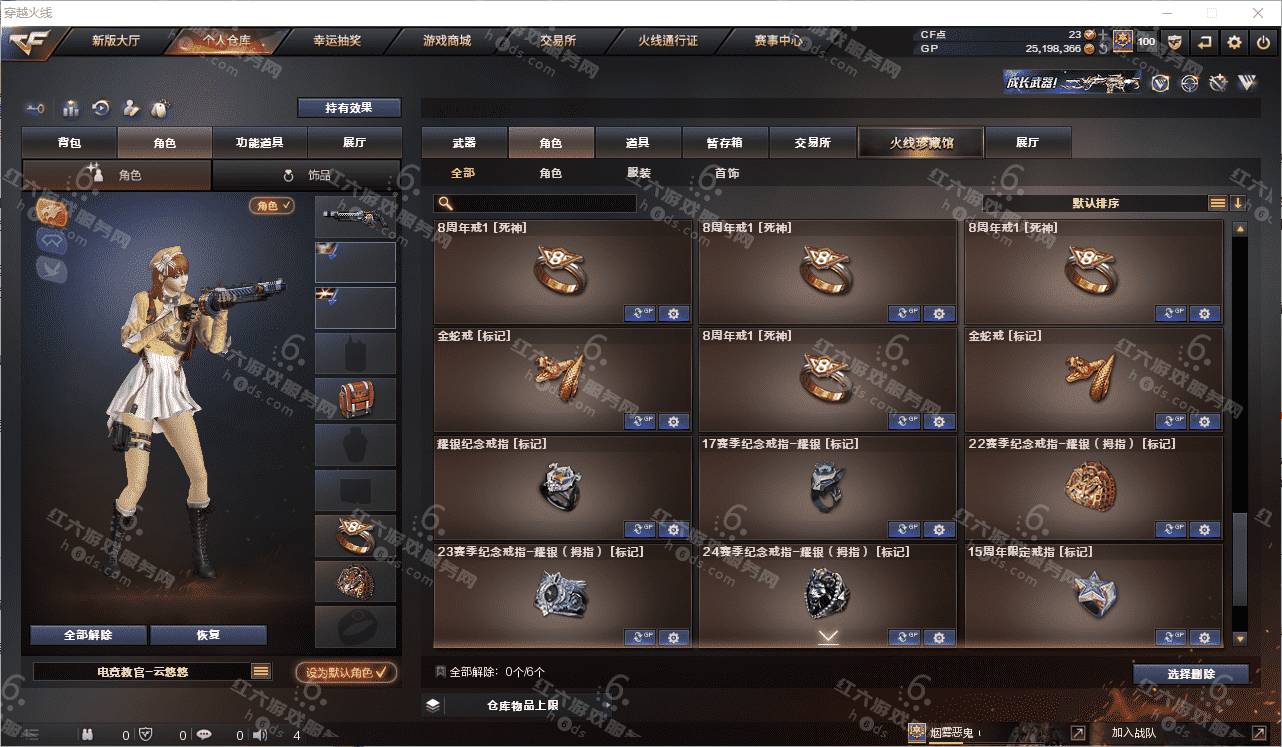Toggle 设为默认角色 checkbox button

coord(346,672)
